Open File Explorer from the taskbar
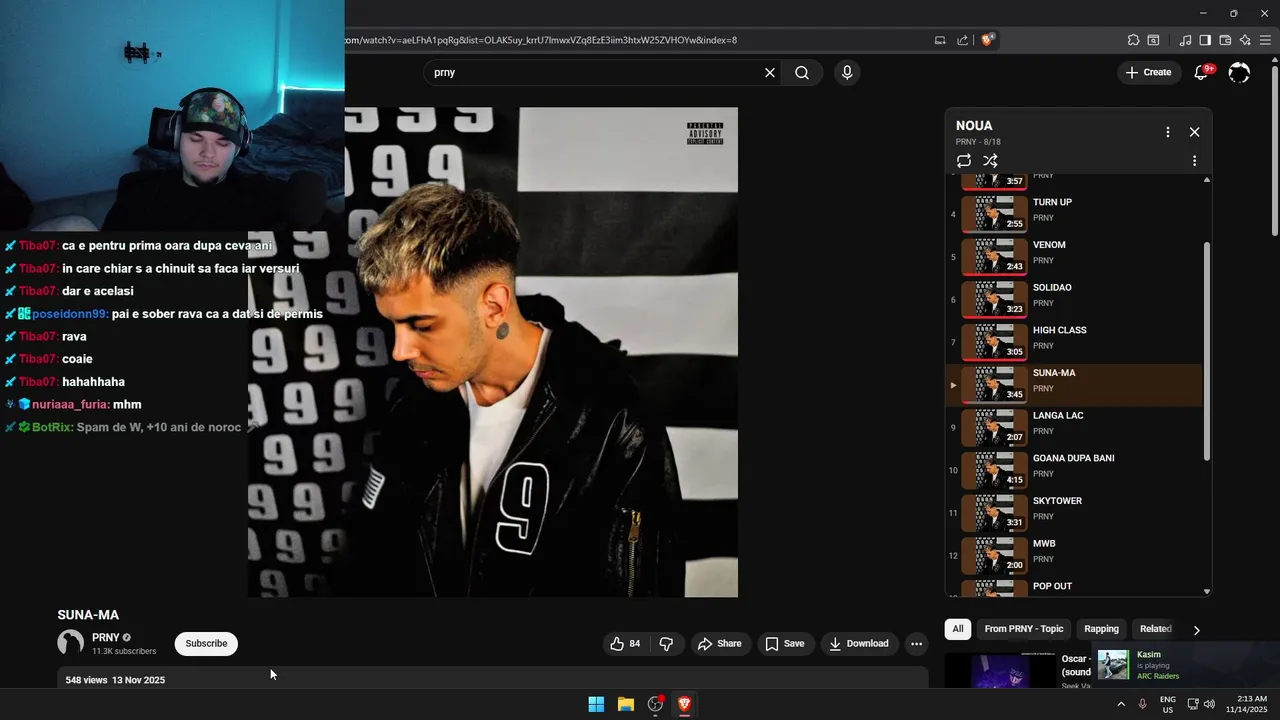Image resolution: width=1280 pixels, height=720 pixels. click(626, 704)
